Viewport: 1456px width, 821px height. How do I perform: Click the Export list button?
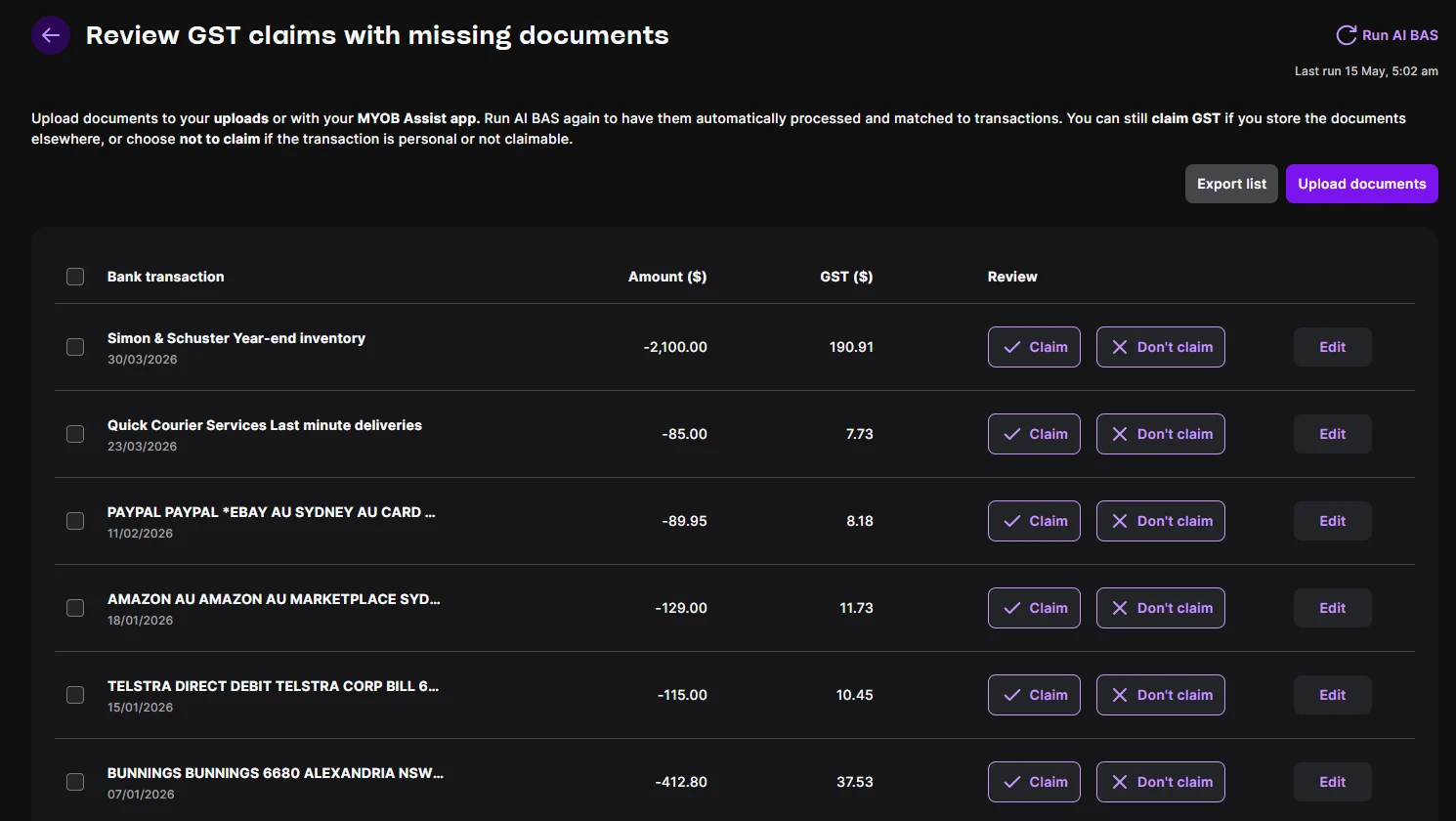coord(1231,184)
